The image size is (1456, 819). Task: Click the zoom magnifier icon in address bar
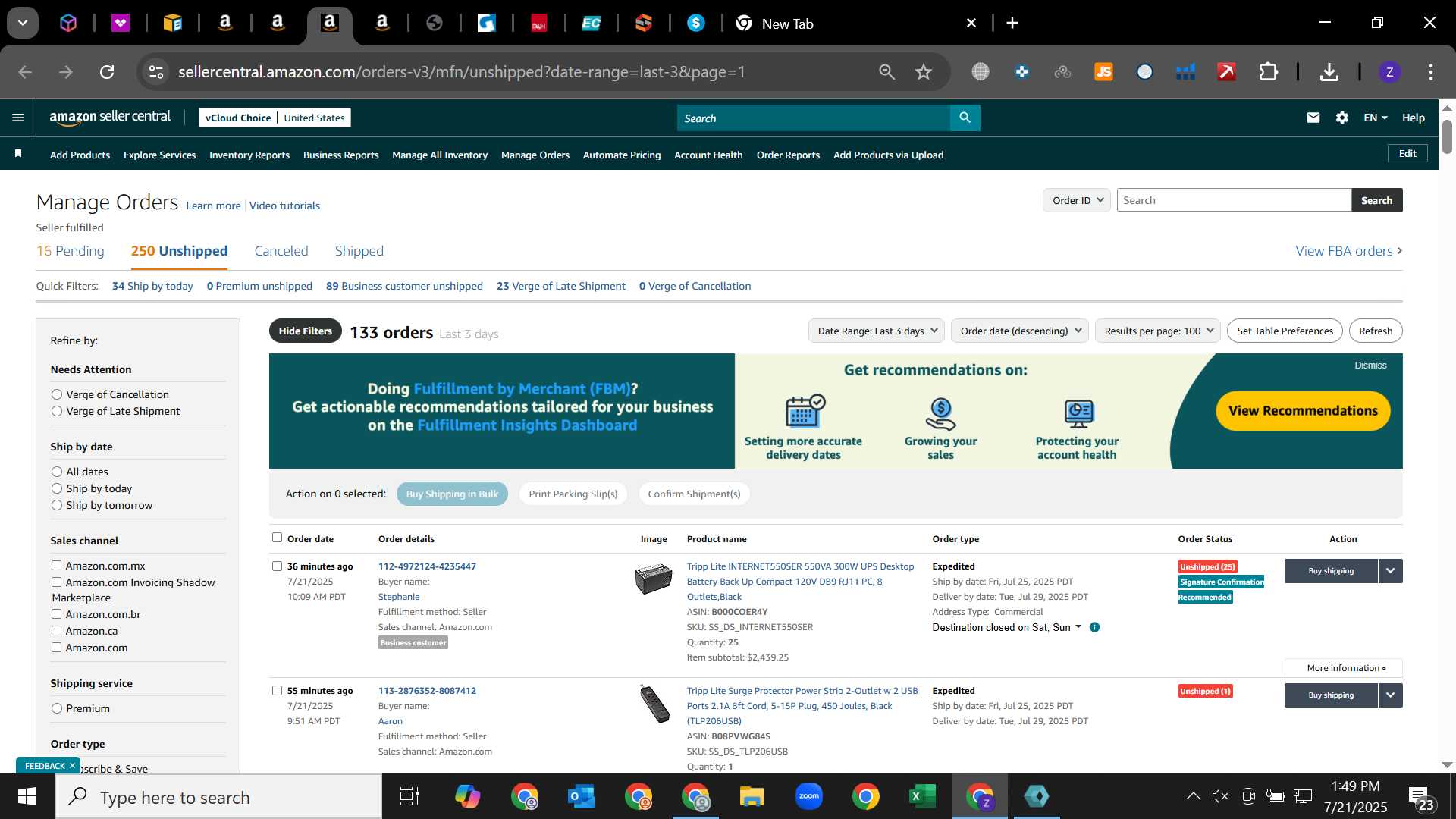click(x=886, y=72)
